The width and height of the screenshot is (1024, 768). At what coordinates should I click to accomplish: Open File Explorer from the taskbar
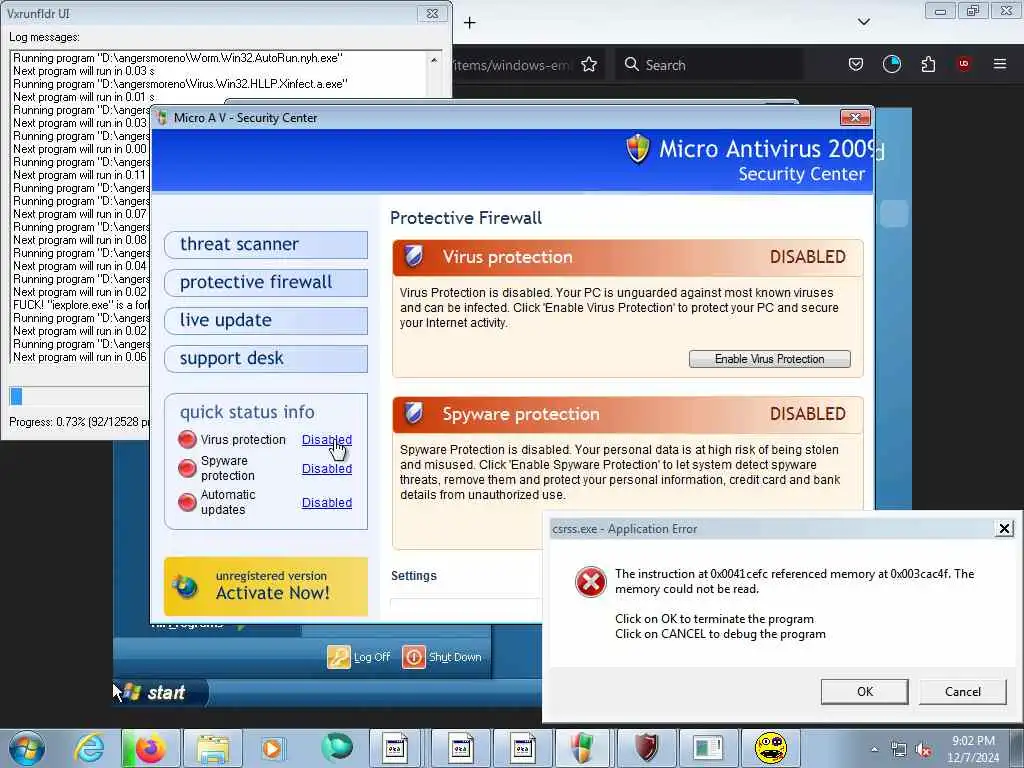[x=213, y=748]
